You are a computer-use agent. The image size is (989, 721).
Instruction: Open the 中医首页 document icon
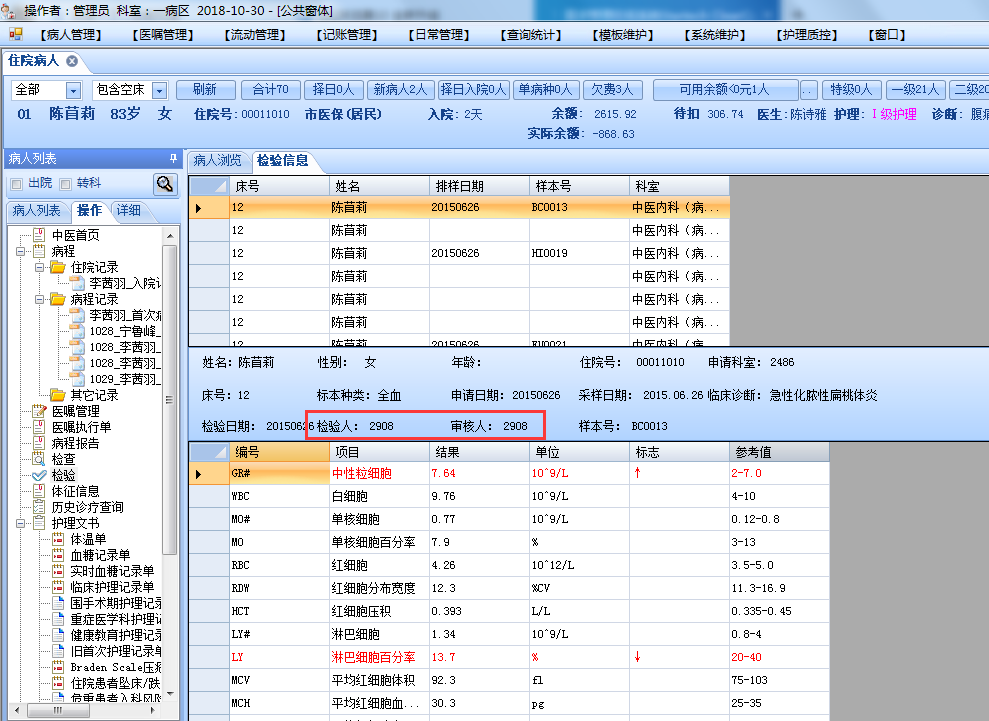(x=39, y=235)
